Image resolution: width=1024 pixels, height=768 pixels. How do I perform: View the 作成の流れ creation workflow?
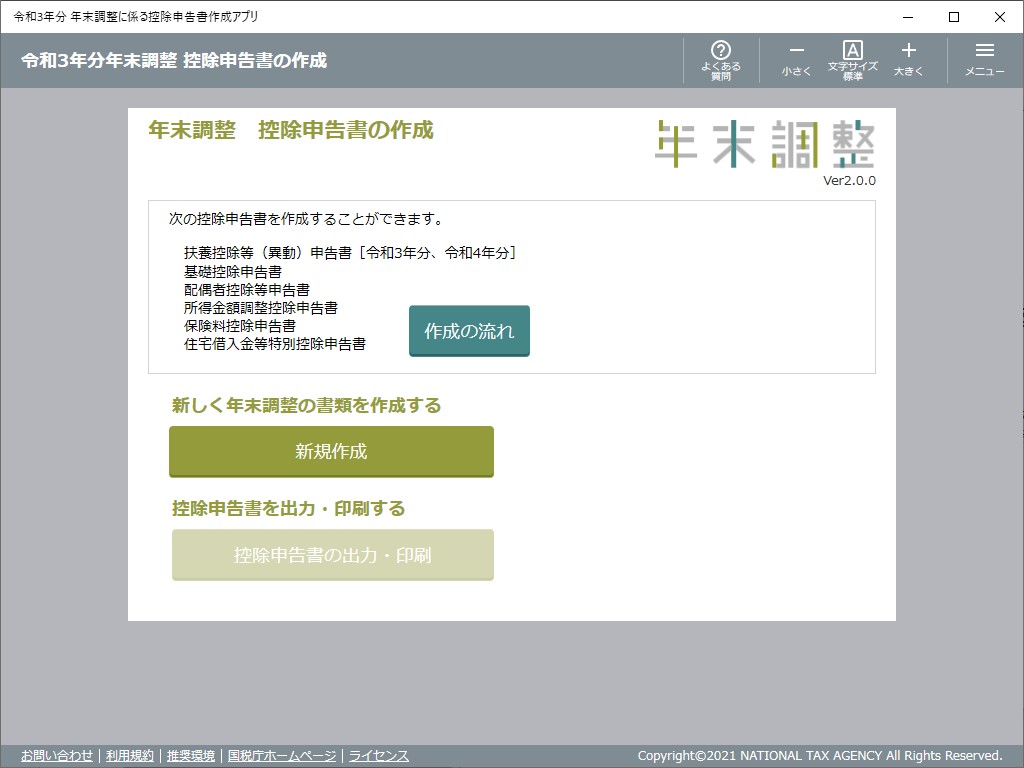[468, 330]
